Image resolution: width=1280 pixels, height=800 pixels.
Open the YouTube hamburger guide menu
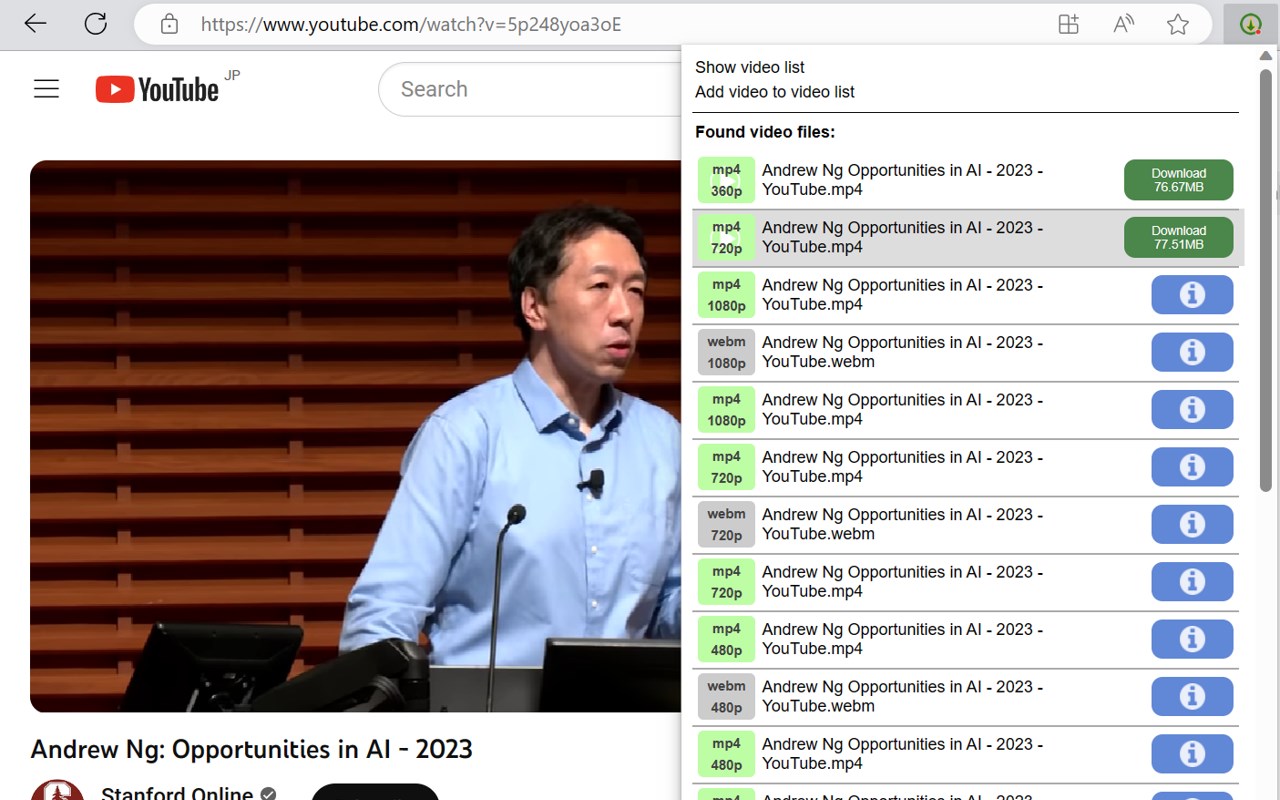[46, 89]
